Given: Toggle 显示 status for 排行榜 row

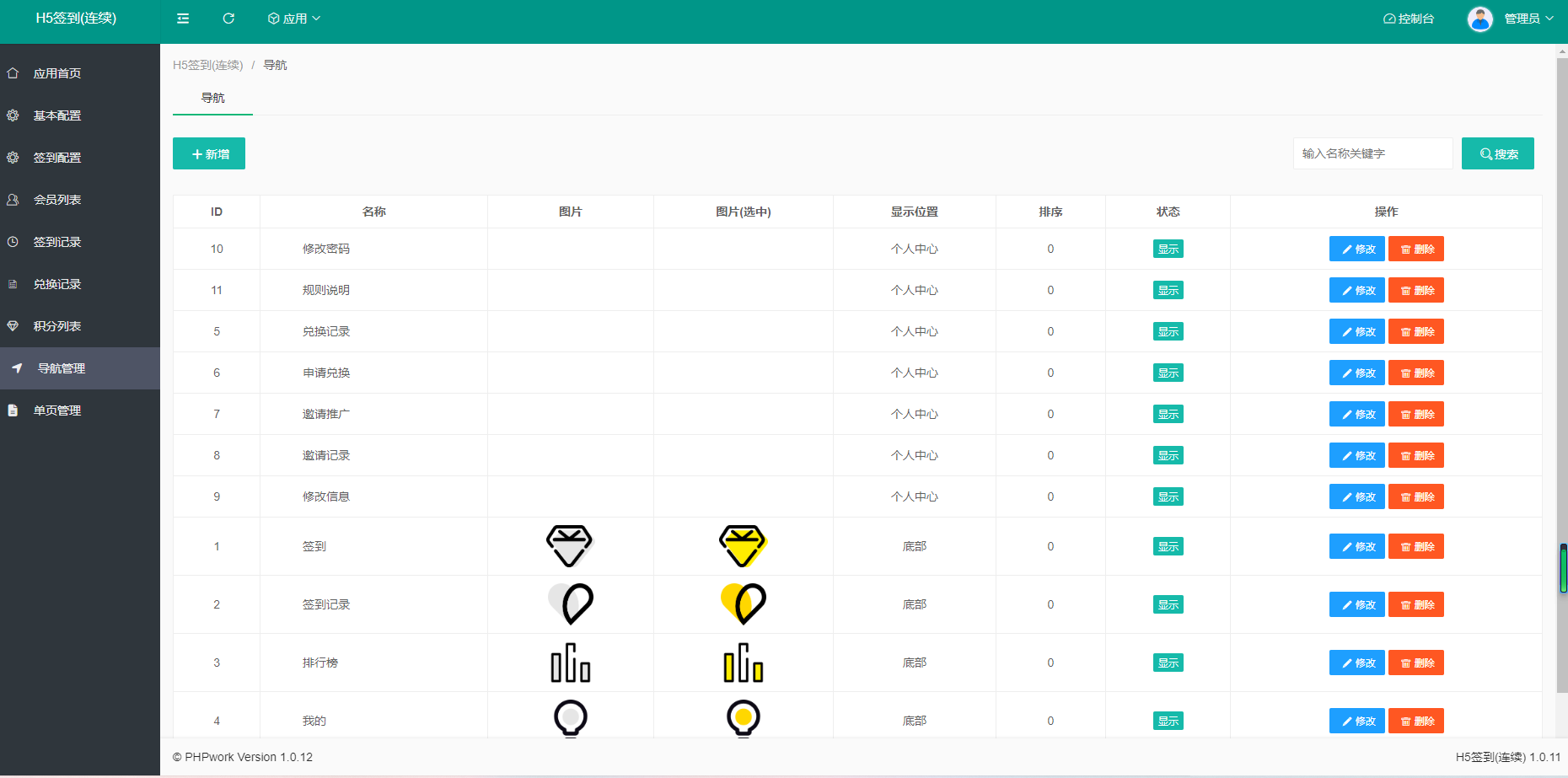Looking at the screenshot, I should pyautogui.click(x=1168, y=663).
